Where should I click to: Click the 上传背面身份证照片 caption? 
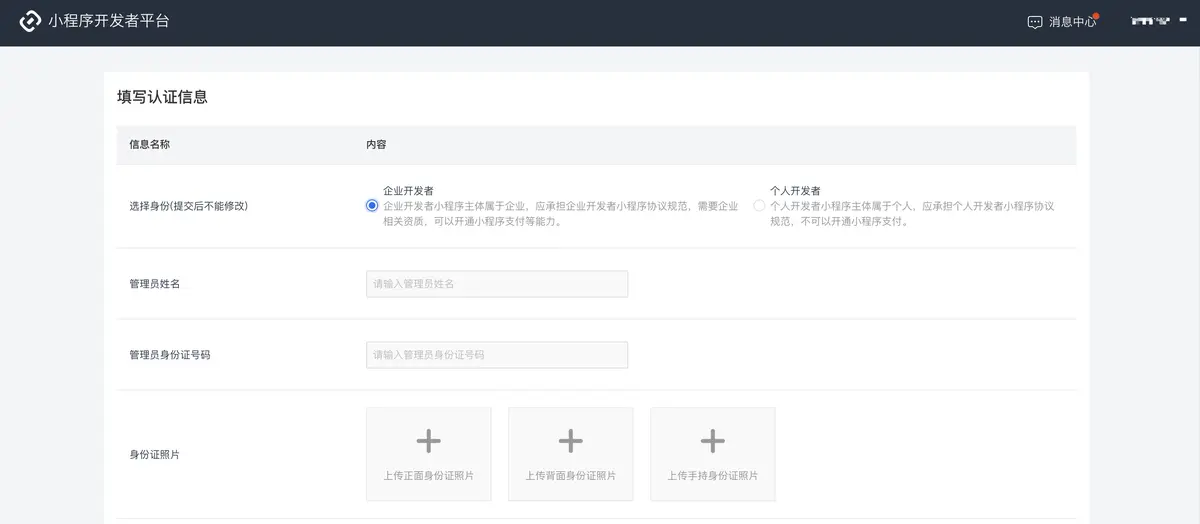click(570, 476)
